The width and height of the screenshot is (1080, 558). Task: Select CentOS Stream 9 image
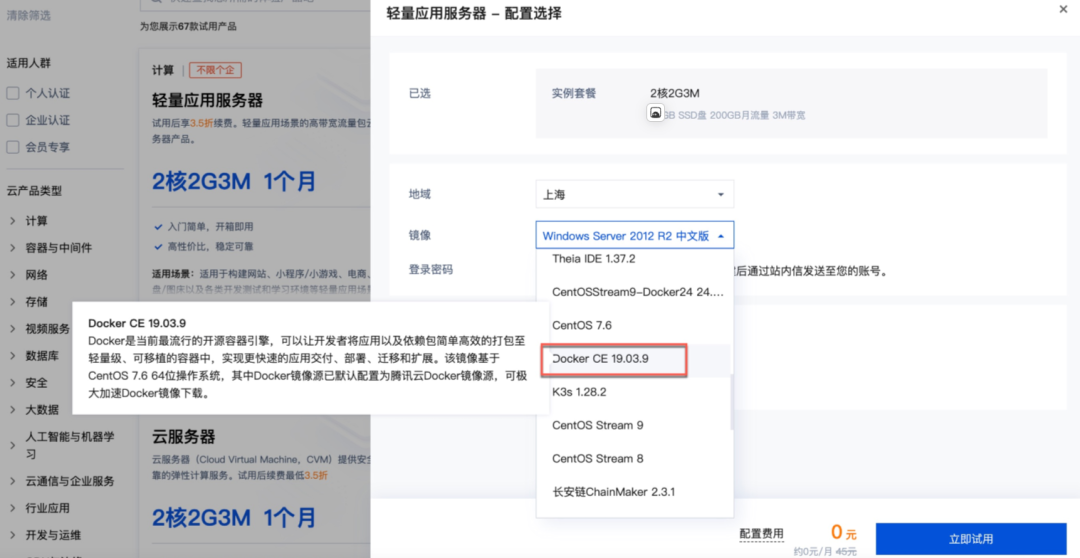tap(634, 425)
